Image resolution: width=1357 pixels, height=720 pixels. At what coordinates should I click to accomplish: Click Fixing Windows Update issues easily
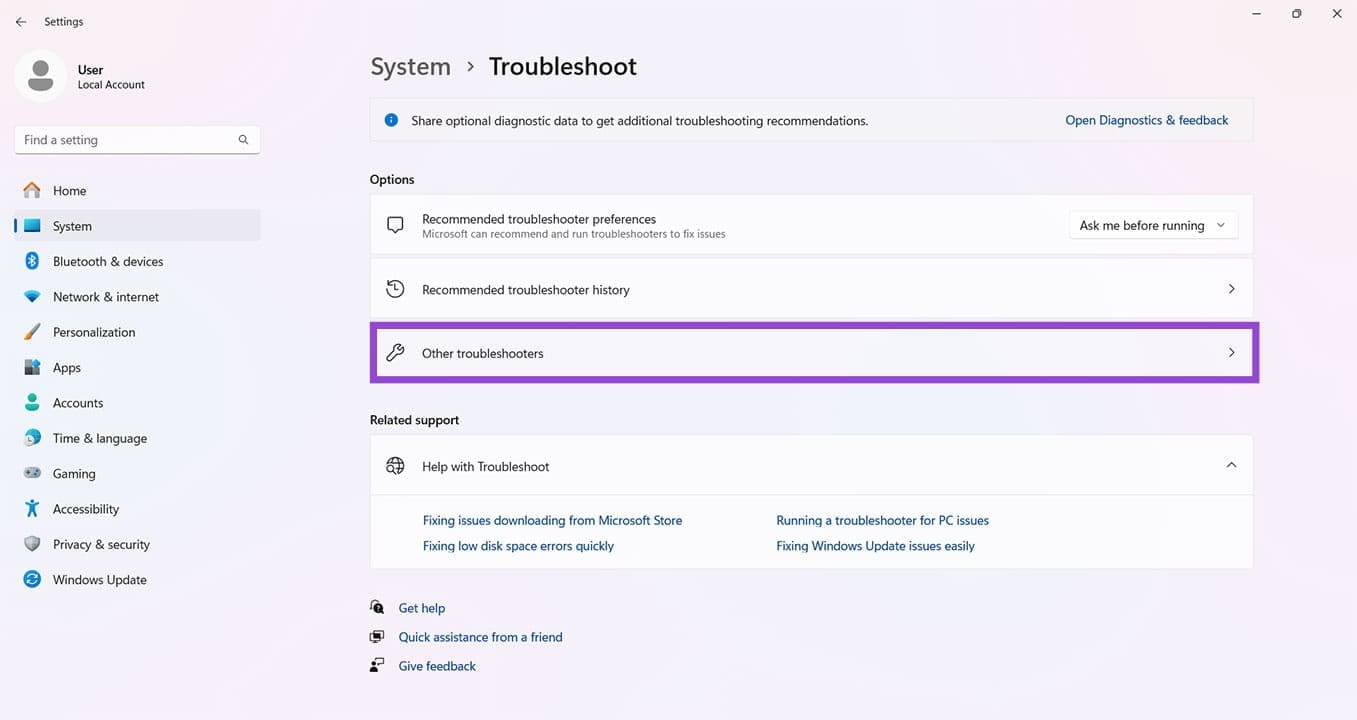click(875, 545)
